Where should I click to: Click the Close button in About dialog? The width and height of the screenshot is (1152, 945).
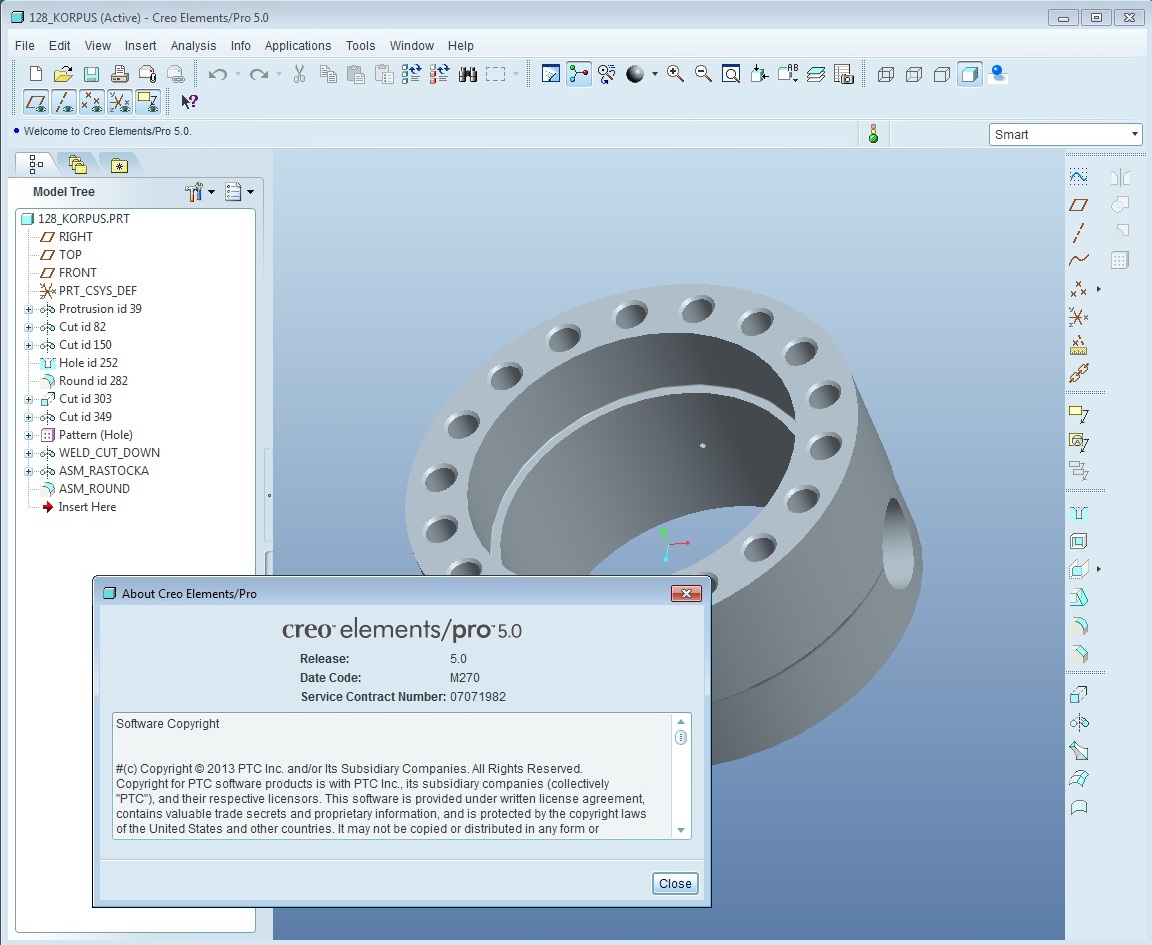pos(674,883)
